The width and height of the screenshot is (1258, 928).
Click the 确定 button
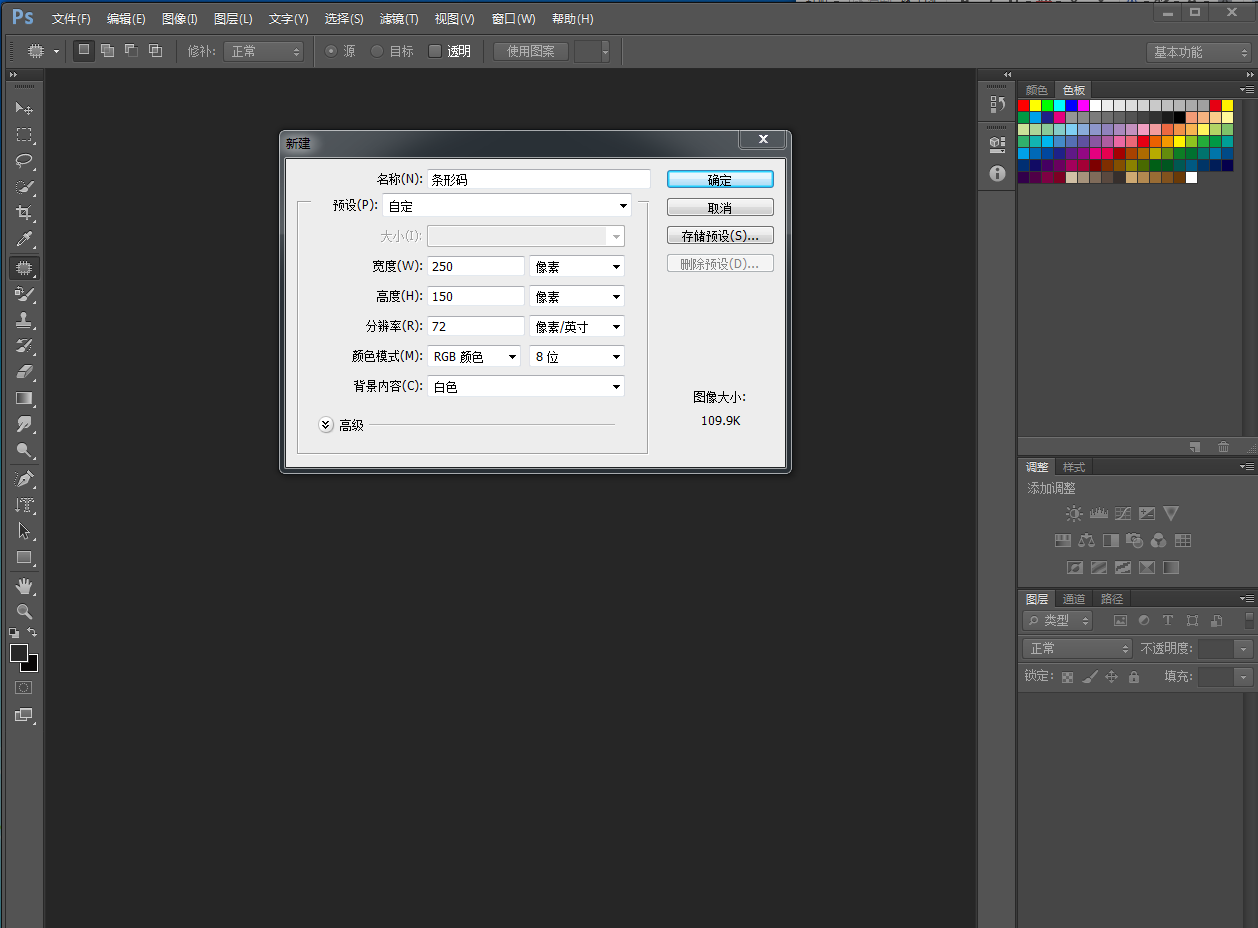click(720, 180)
